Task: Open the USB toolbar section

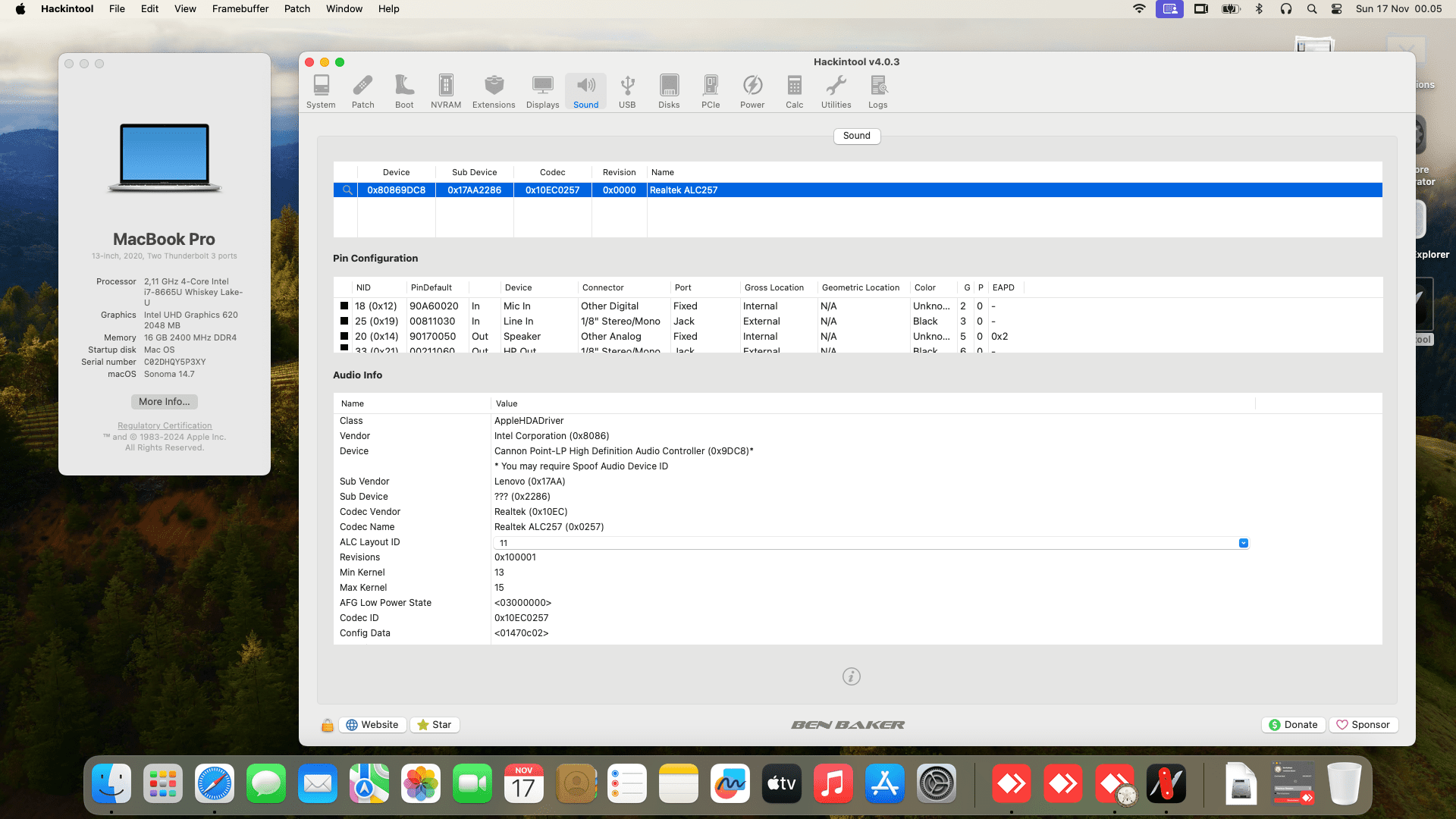Action: (x=627, y=91)
